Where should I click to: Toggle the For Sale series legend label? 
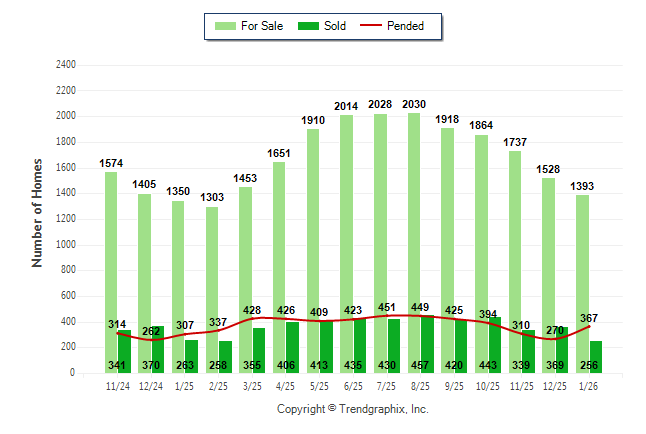tap(261, 26)
